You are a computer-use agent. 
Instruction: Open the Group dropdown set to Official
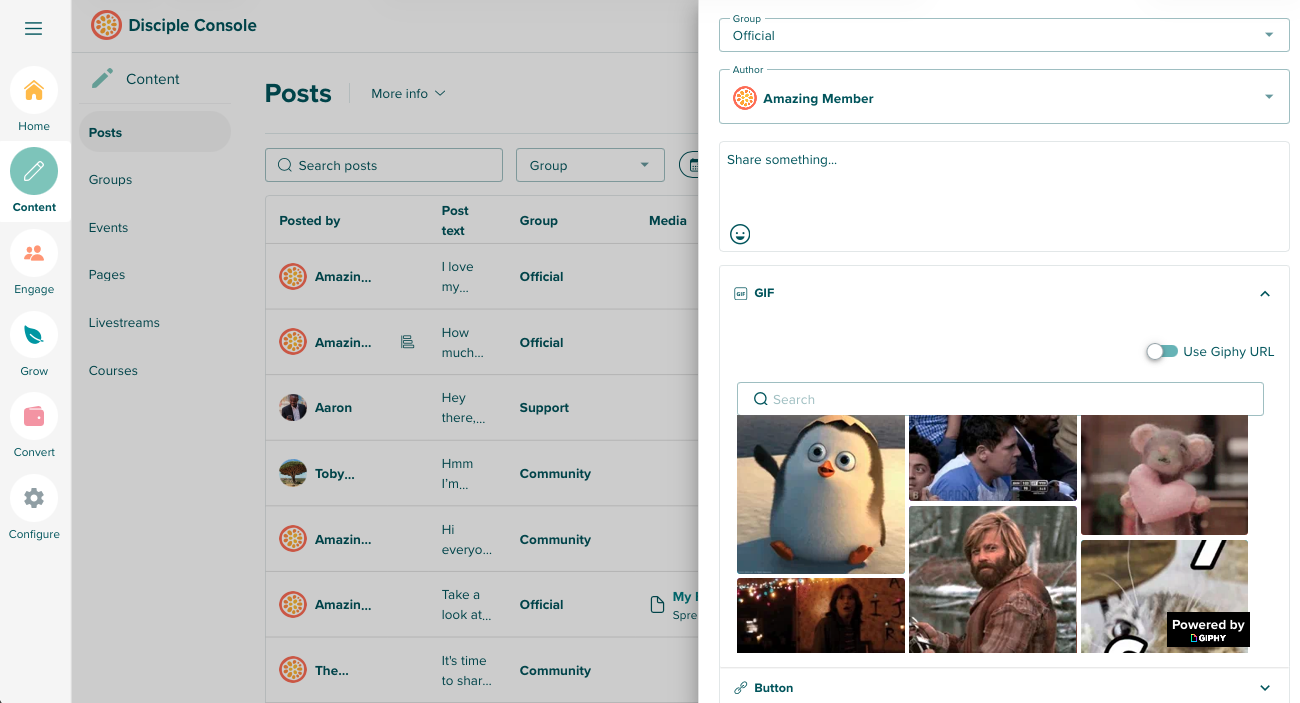[x=1003, y=35]
